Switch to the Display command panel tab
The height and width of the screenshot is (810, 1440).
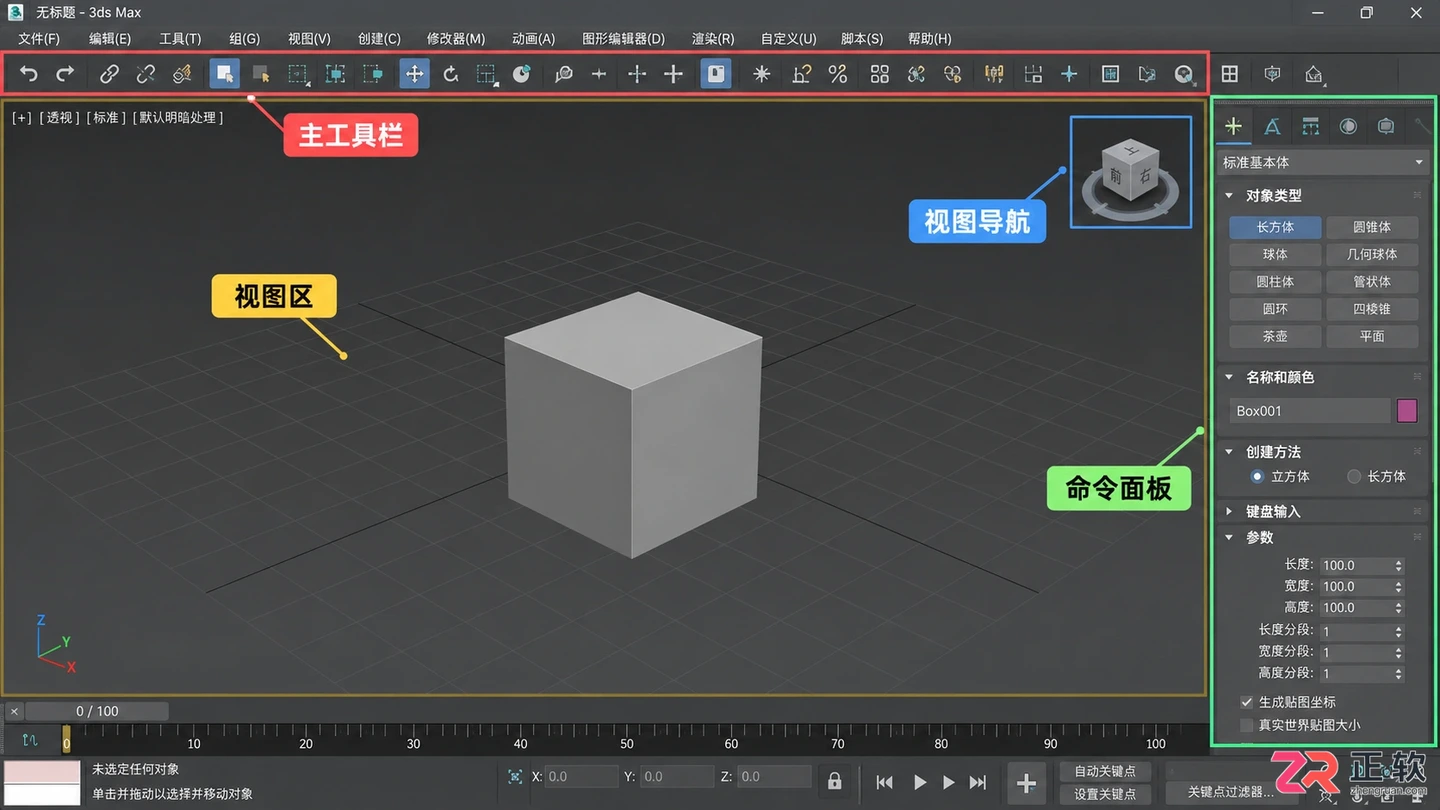(1386, 126)
